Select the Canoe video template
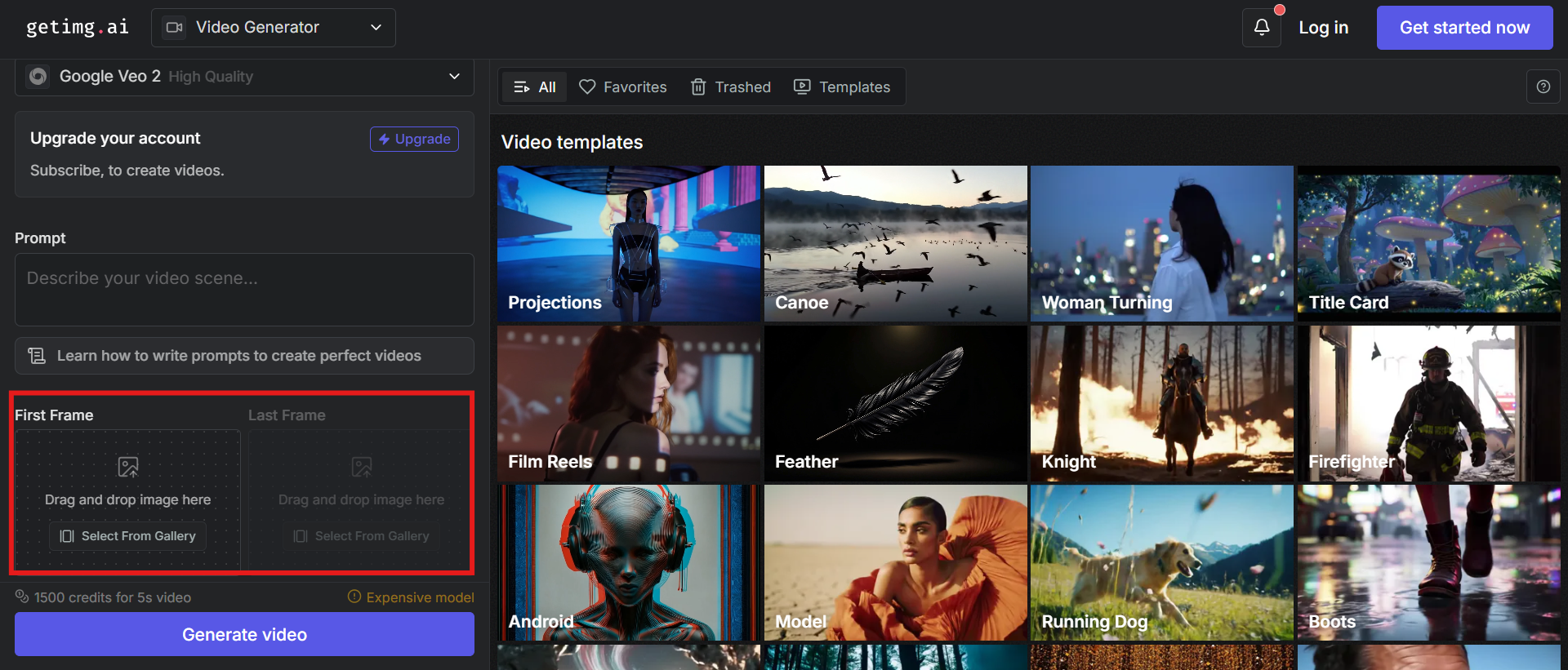 pyautogui.click(x=896, y=244)
